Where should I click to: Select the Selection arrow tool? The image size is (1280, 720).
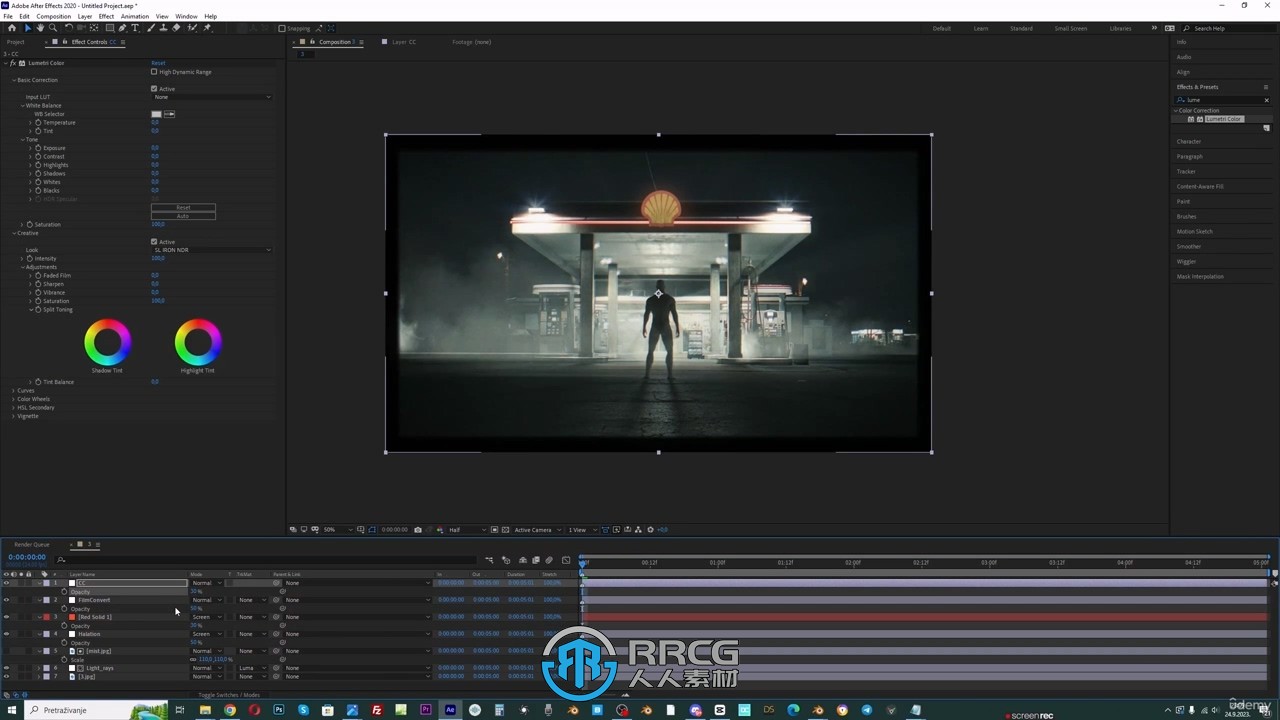28,28
